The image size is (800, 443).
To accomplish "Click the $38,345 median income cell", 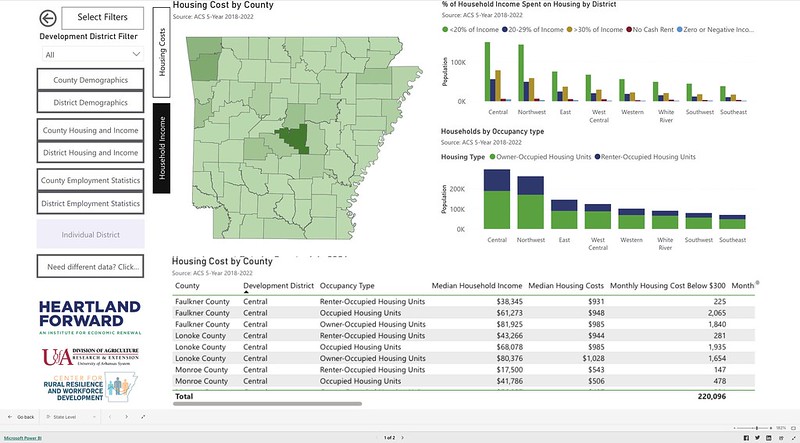I will pyautogui.click(x=510, y=302).
